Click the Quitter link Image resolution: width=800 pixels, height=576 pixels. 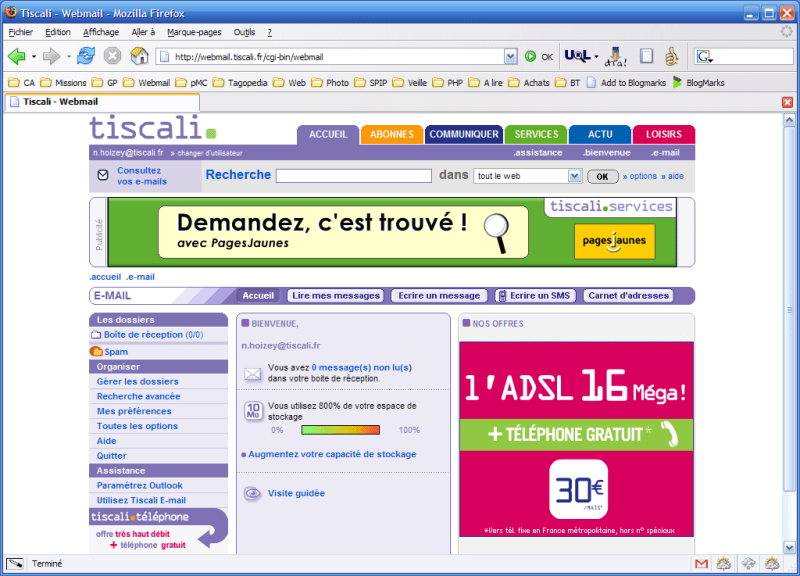tap(112, 456)
